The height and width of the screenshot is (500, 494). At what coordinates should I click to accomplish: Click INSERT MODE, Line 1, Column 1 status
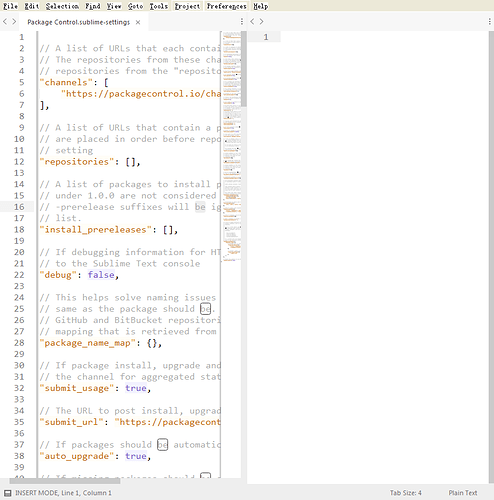[x=63, y=493]
